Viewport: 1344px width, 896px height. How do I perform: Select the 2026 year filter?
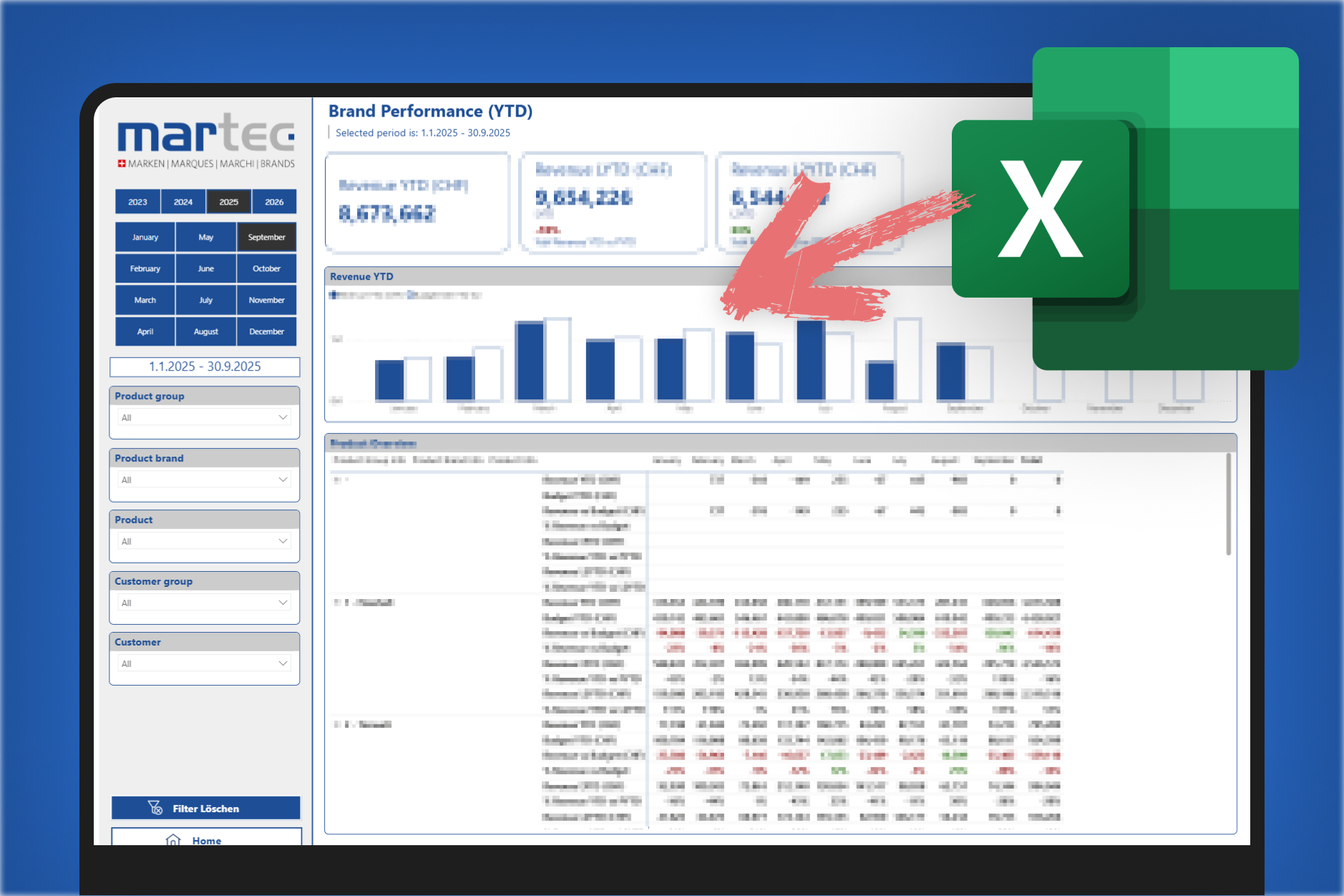click(274, 202)
